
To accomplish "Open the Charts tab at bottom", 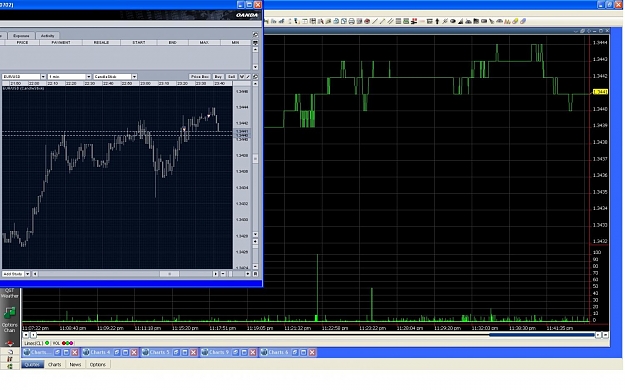I will (55, 364).
